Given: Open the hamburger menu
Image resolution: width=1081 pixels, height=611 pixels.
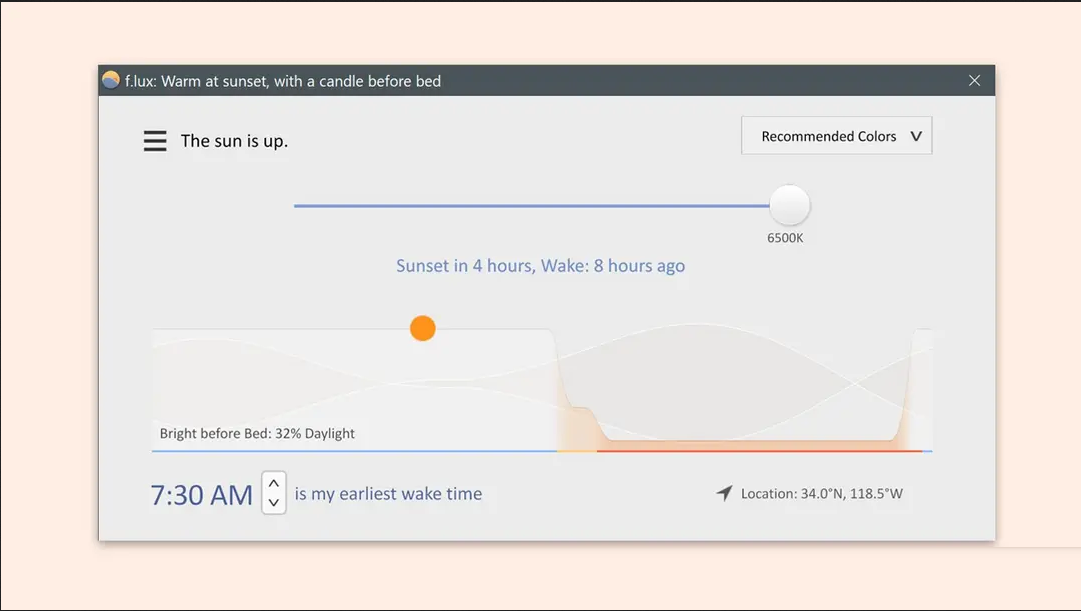Looking at the screenshot, I should pyautogui.click(x=155, y=141).
